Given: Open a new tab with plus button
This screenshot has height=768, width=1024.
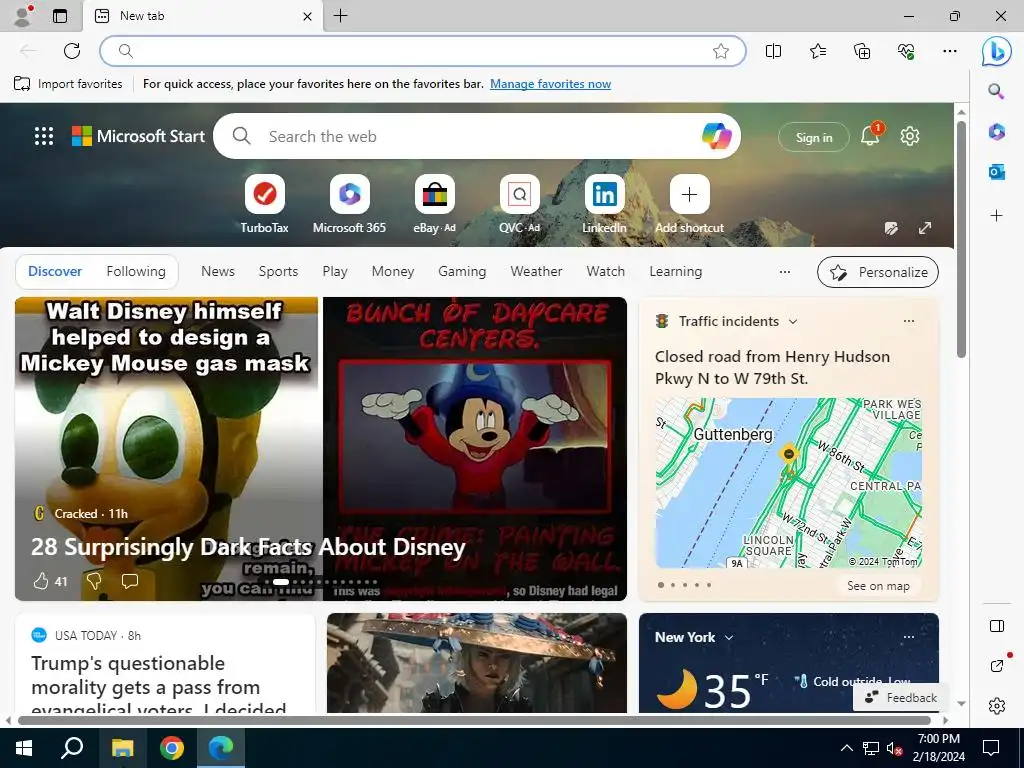Looking at the screenshot, I should 340,16.
